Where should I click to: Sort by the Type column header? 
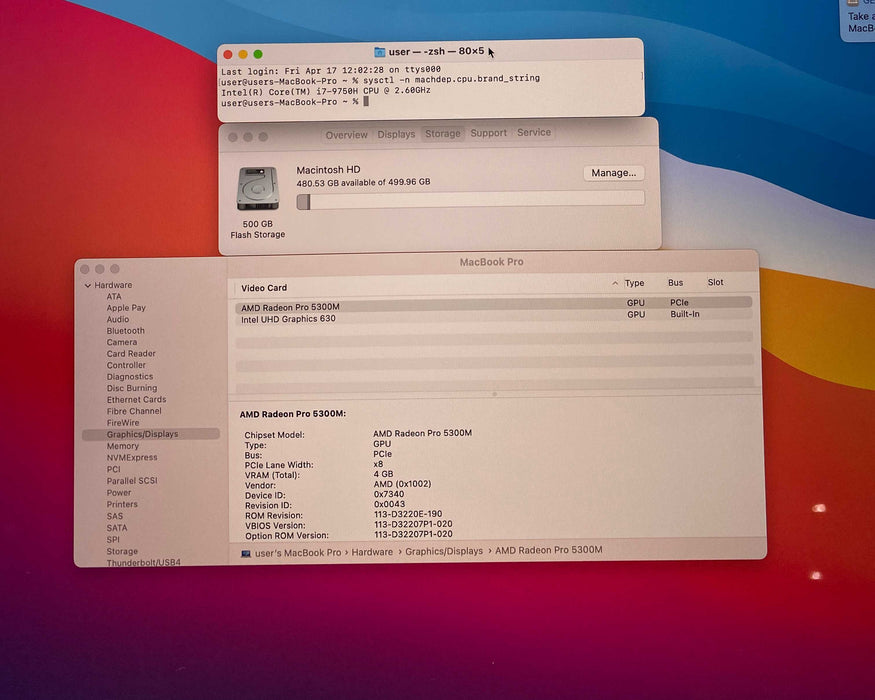(634, 283)
